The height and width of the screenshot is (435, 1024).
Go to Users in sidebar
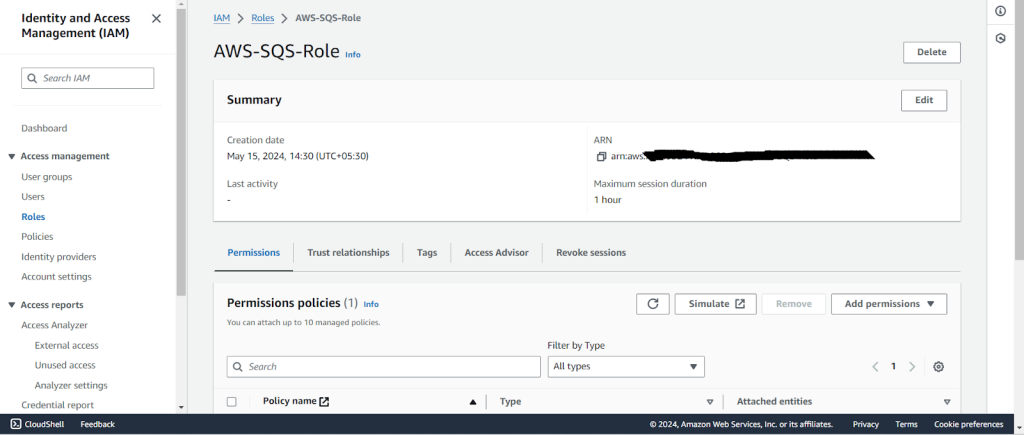pyautogui.click(x=33, y=197)
